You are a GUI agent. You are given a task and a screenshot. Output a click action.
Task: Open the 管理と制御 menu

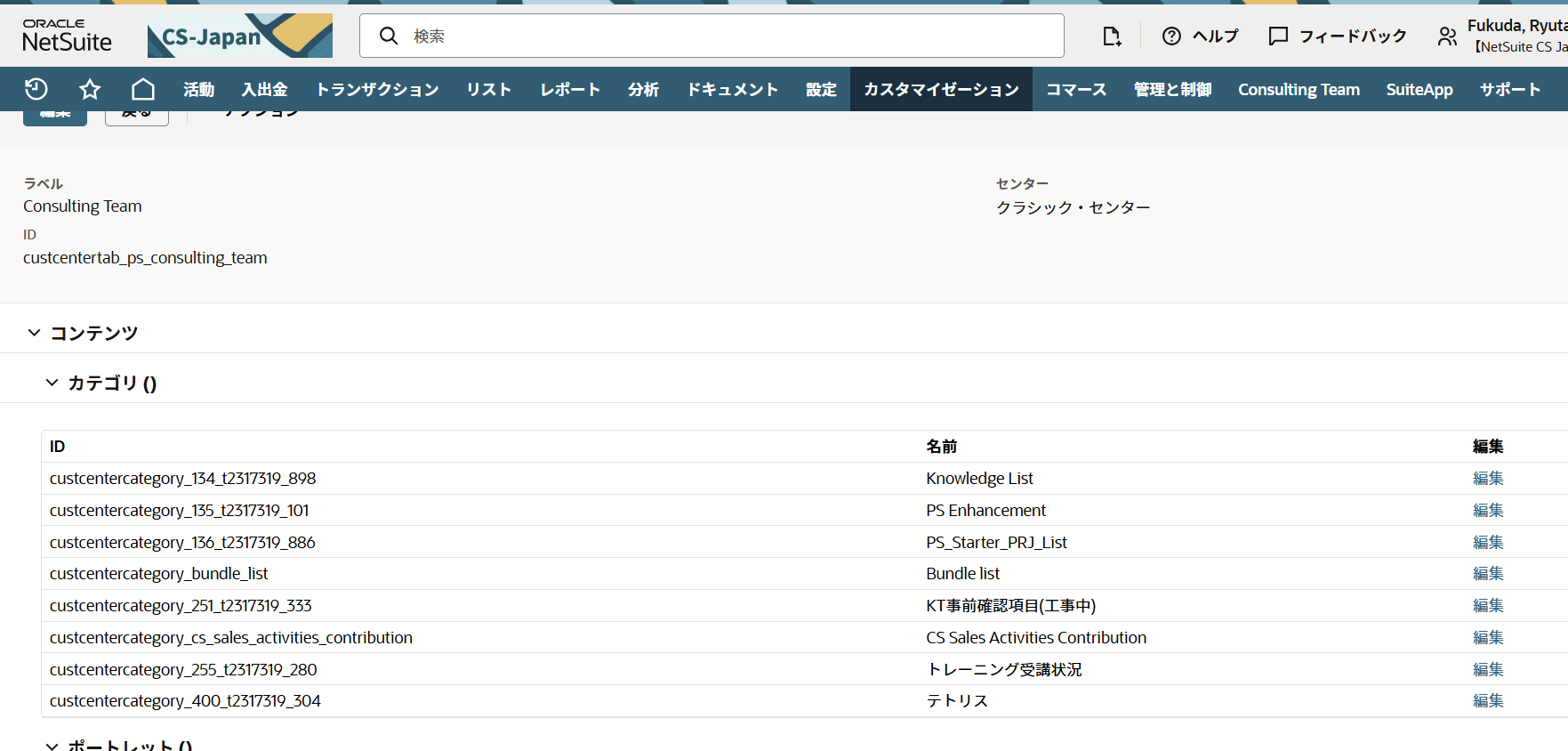pos(1173,89)
